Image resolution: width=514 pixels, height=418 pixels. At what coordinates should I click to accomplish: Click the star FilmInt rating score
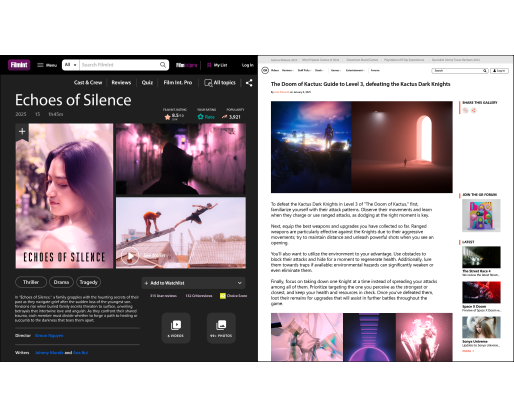coord(174,116)
